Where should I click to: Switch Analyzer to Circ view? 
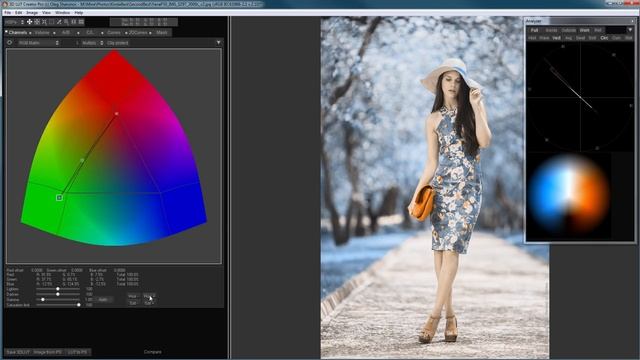tap(604, 38)
